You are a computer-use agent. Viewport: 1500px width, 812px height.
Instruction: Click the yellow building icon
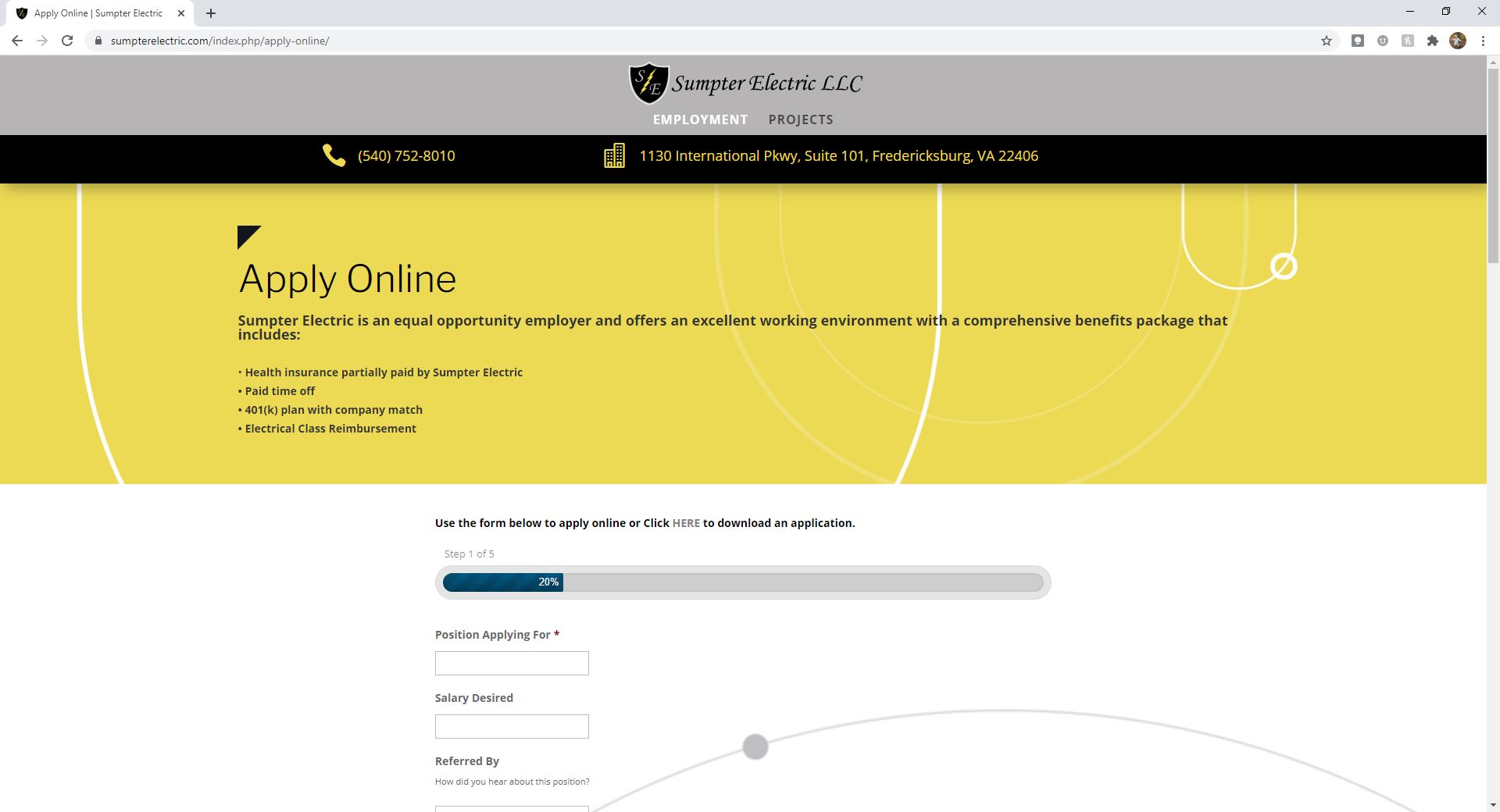pos(614,155)
